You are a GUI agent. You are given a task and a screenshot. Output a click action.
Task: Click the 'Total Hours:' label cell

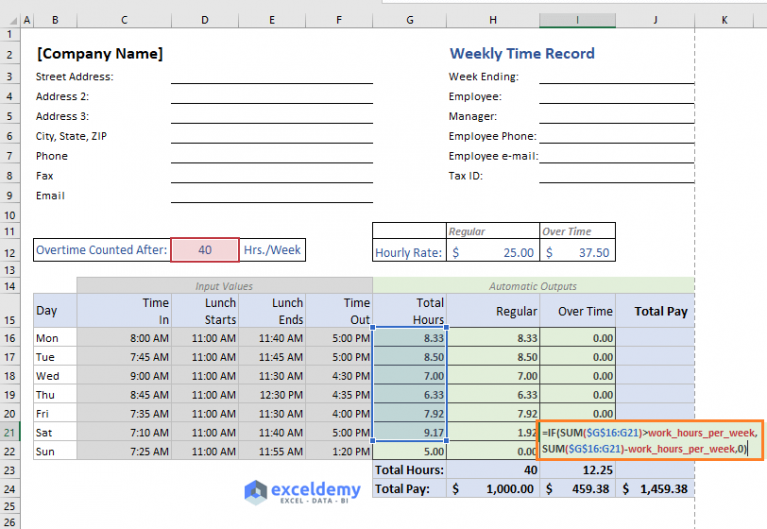pos(409,470)
